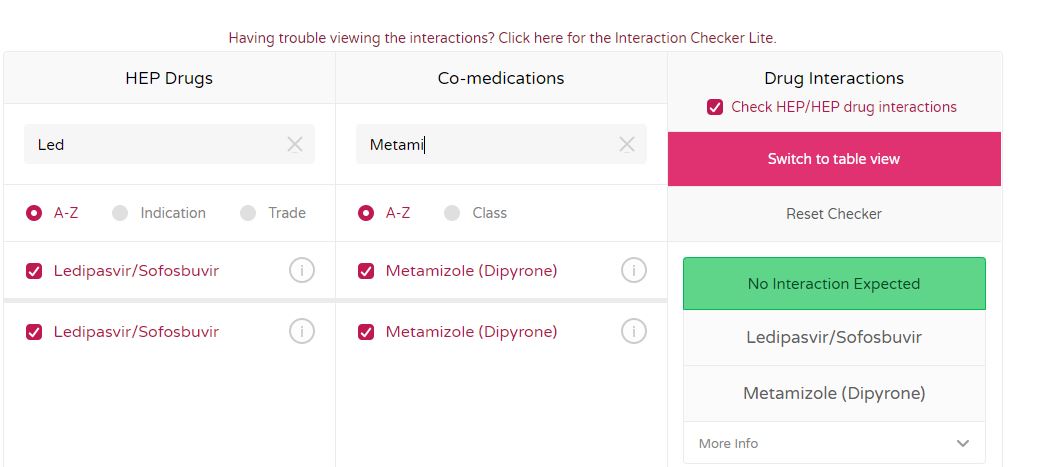Uncheck the second Metamizole (Dipyrone) checkbox
1041x467 pixels.
pos(366,331)
